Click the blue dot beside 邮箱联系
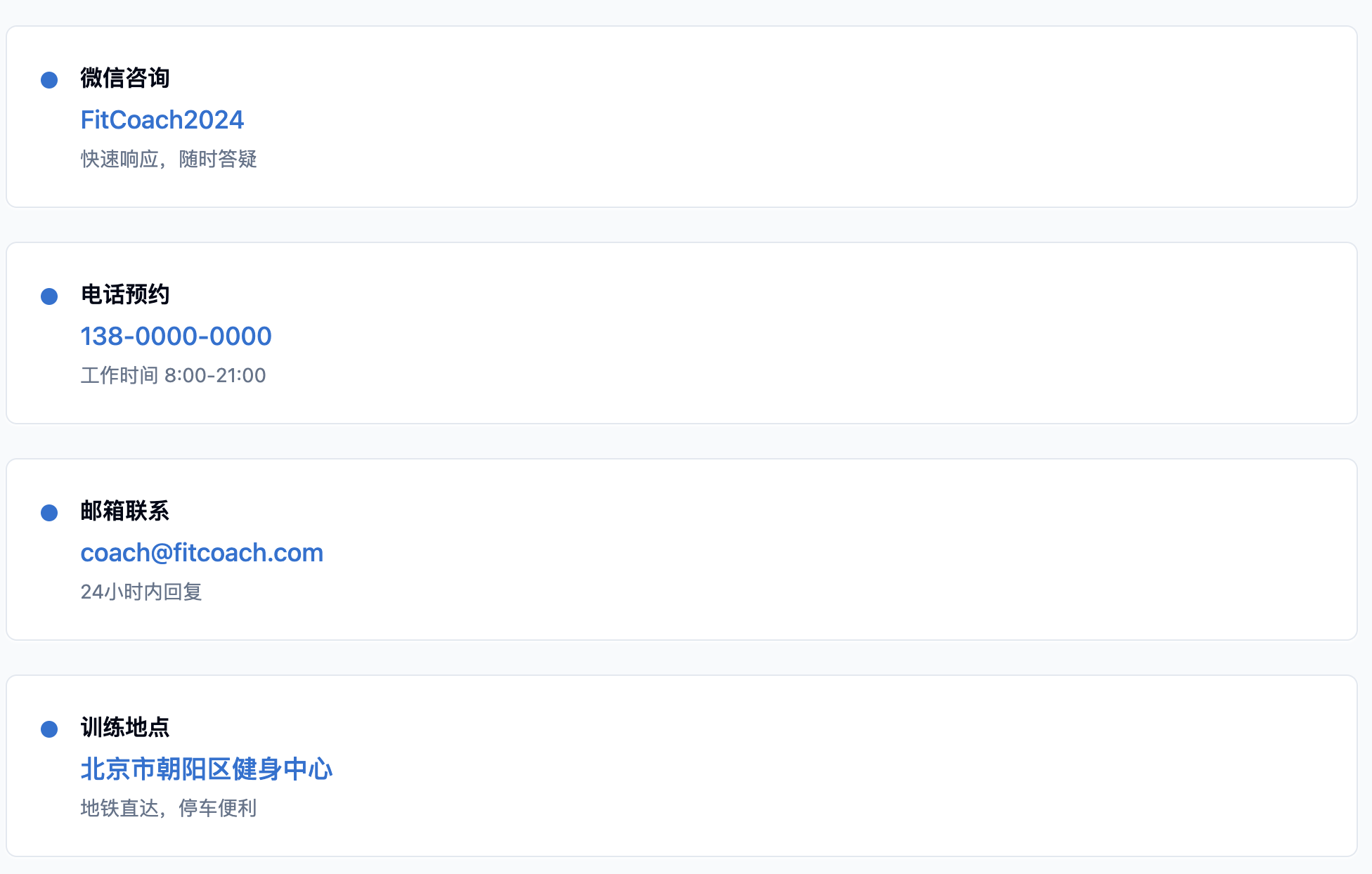Image resolution: width=1372 pixels, height=874 pixels. [x=49, y=513]
